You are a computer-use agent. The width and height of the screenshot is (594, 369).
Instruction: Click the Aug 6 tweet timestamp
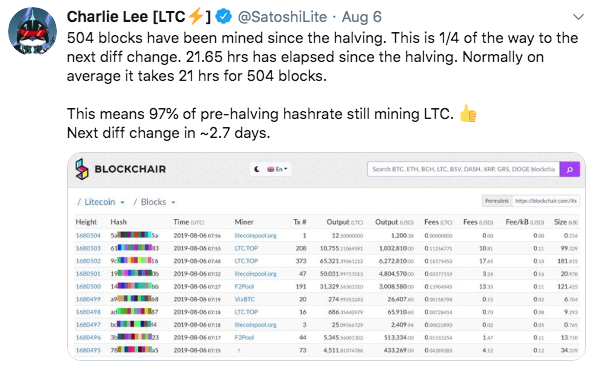pyautogui.click(x=361, y=17)
